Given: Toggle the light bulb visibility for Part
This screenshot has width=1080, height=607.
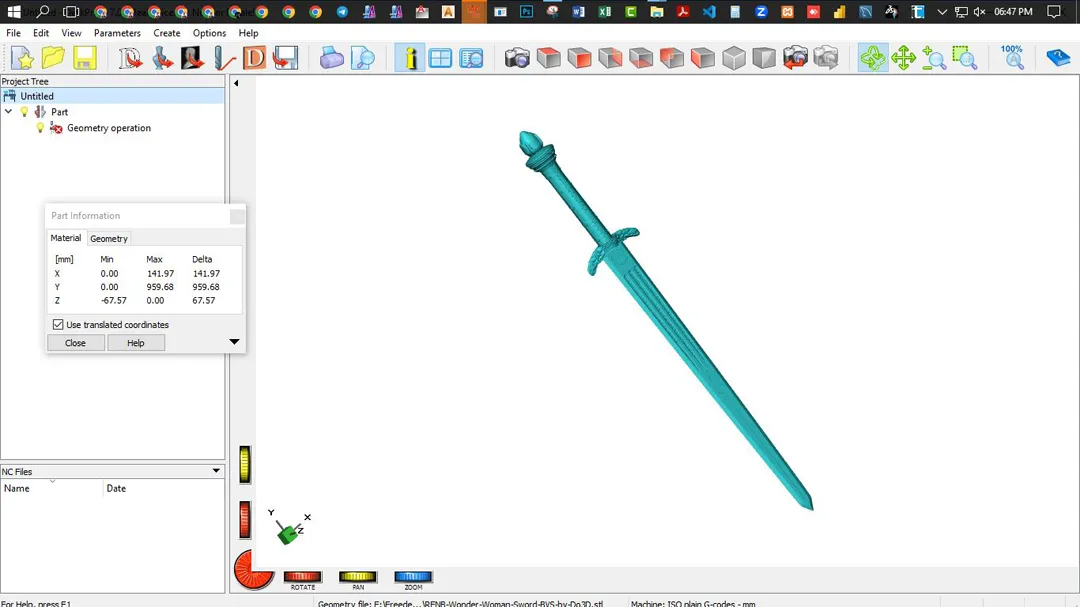Looking at the screenshot, I should pos(24,112).
